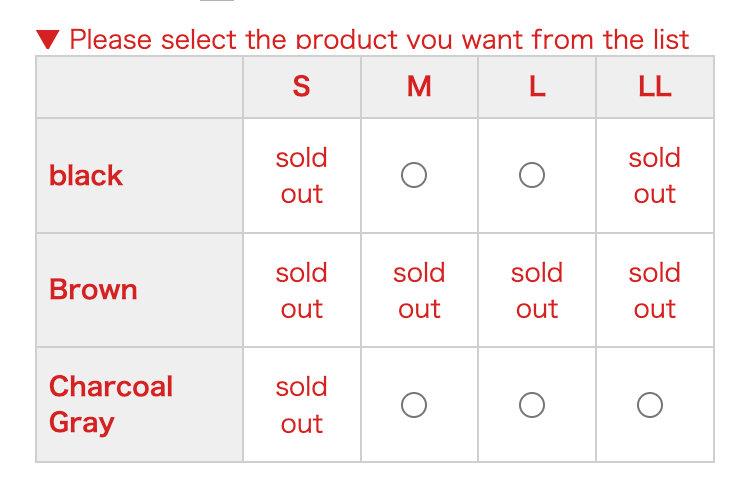The image size is (754, 482).
Task: Choose Charcoal Gray in size M
Action: click(414, 405)
